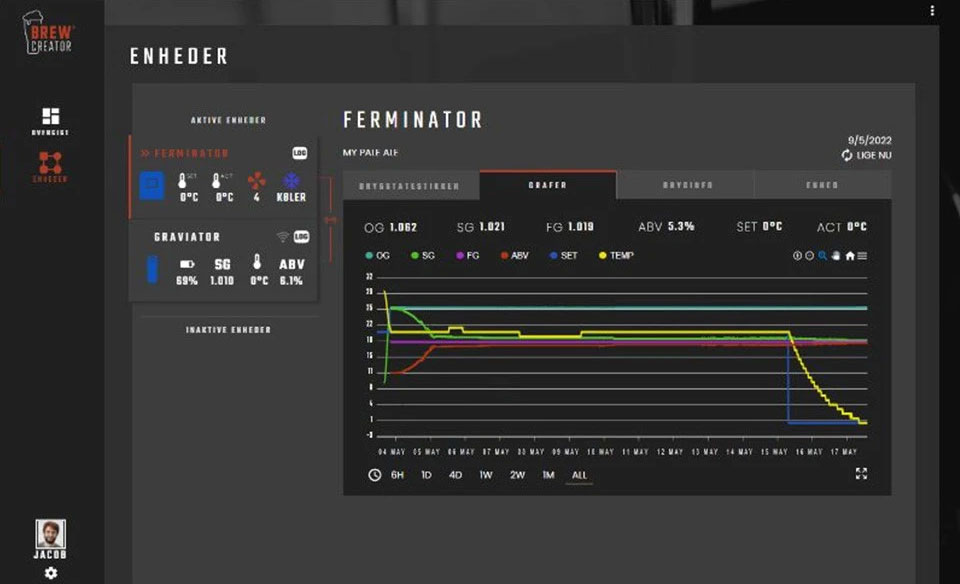
Task: Expand the Inaktive Enheder section
Action: pos(228,329)
